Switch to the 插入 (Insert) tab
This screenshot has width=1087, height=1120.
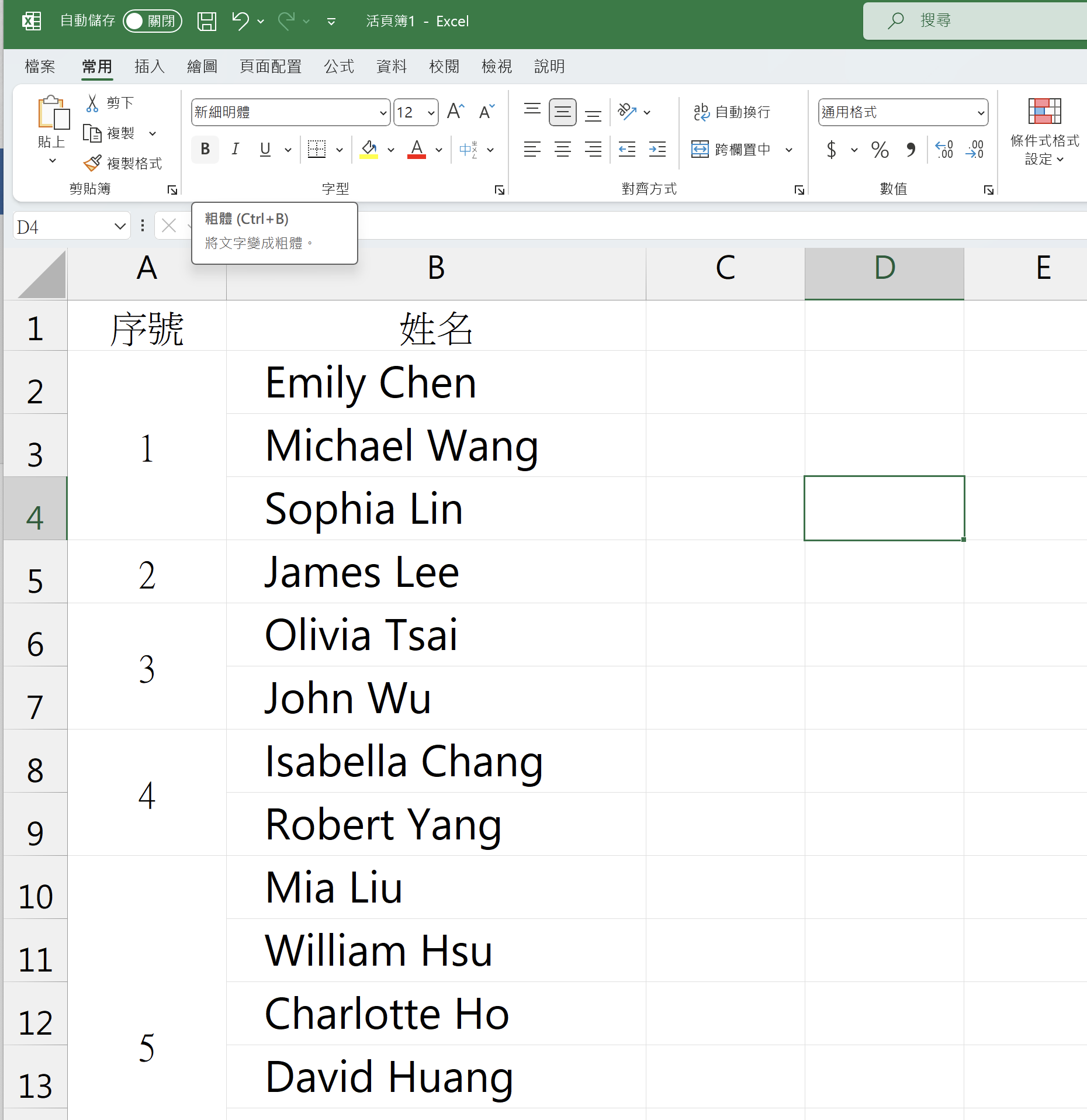pos(150,67)
